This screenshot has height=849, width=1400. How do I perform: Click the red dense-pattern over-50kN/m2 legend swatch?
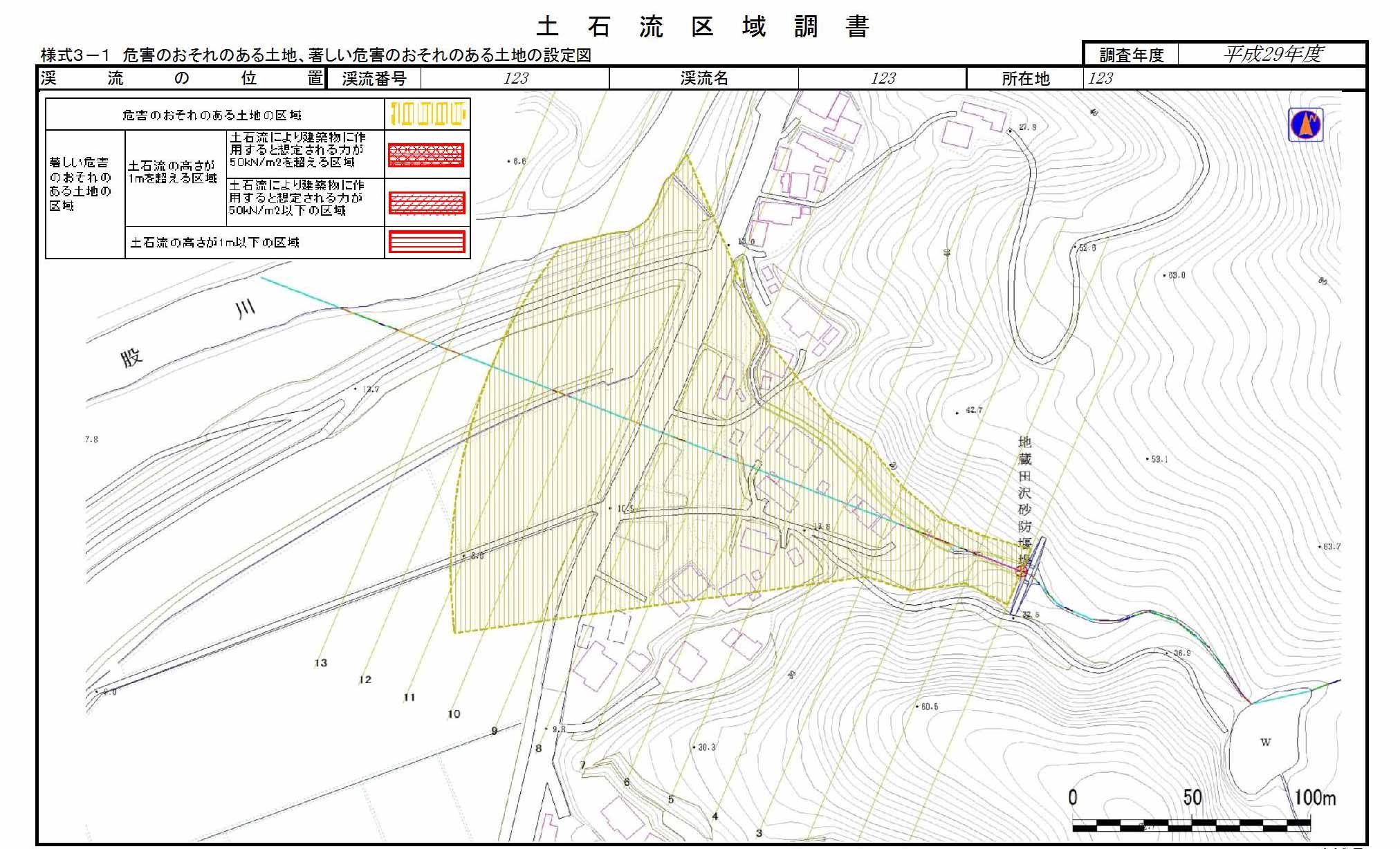(x=427, y=155)
